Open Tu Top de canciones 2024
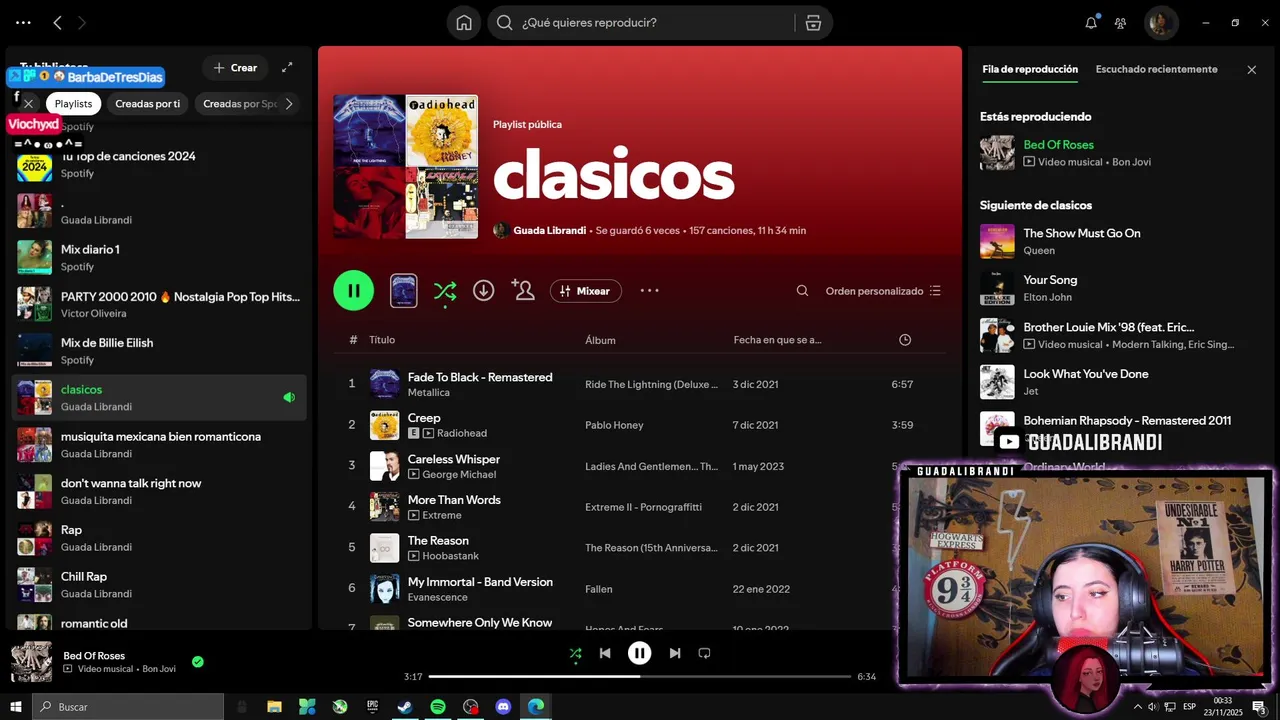 tap(159, 163)
